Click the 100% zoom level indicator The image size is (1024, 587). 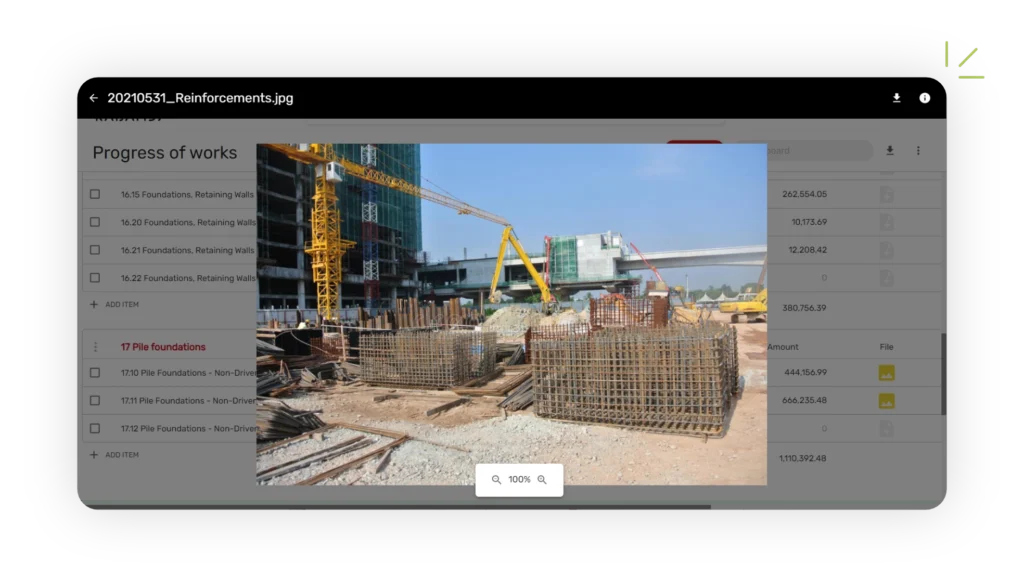click(519, 480)
